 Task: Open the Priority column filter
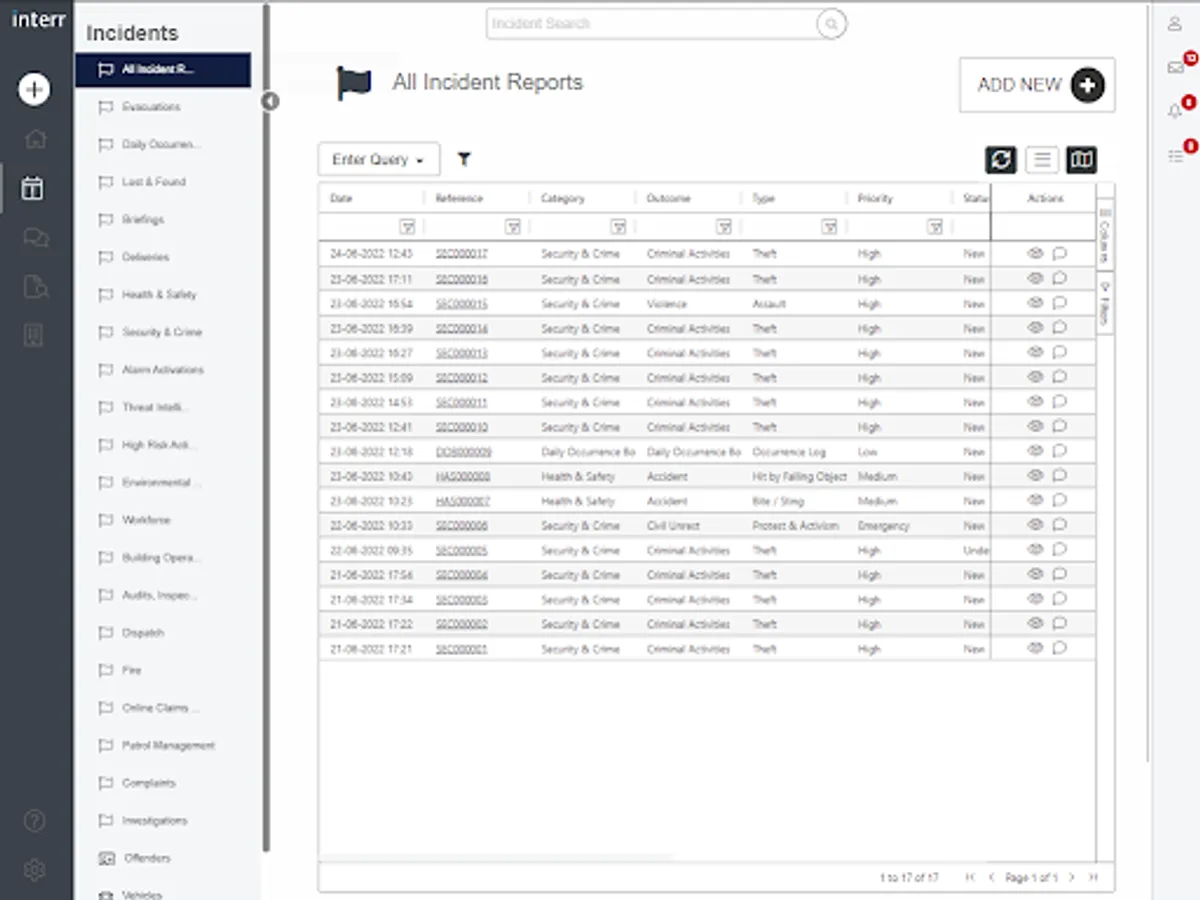935,227
